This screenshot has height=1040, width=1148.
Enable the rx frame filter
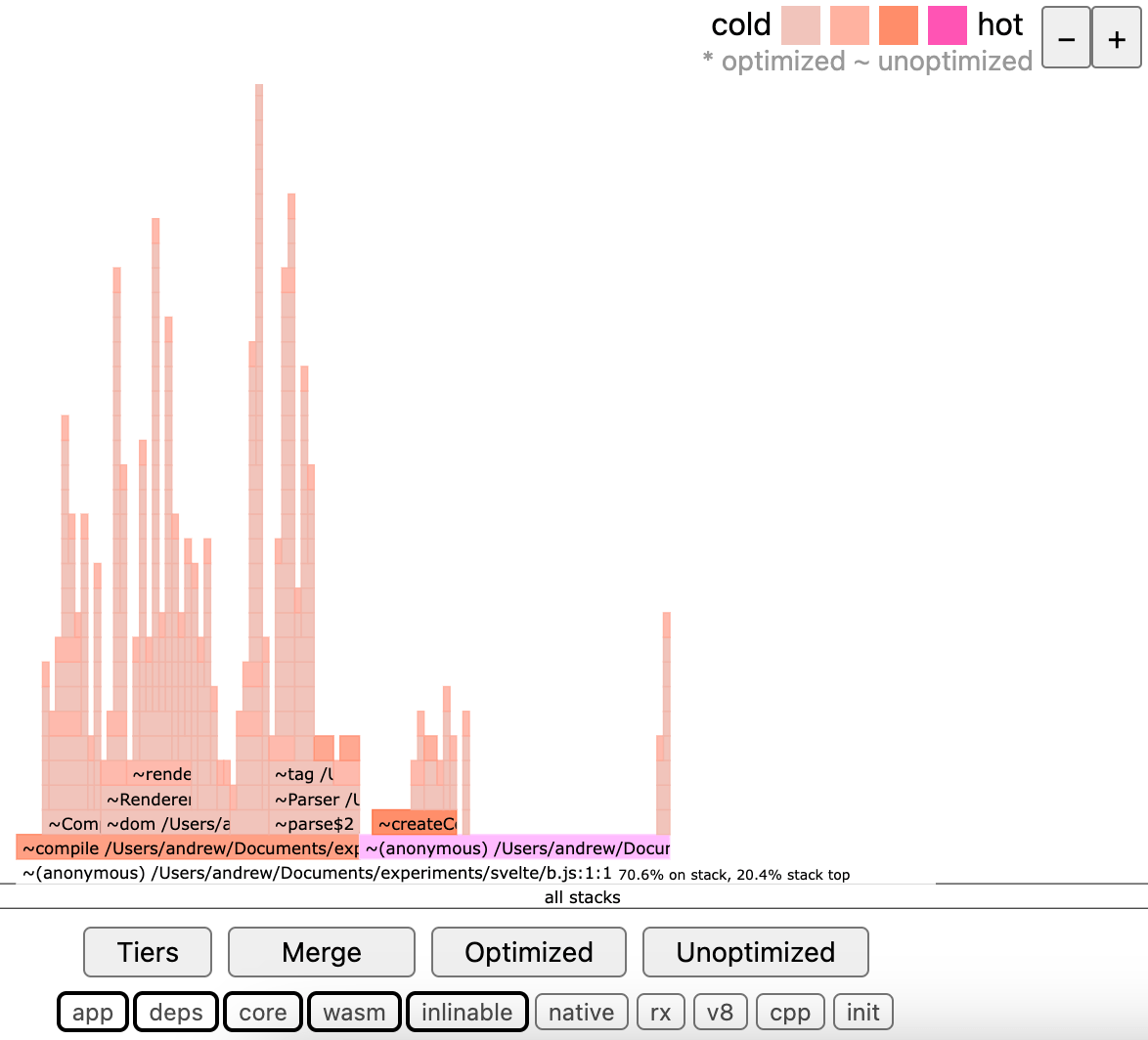660,1012
